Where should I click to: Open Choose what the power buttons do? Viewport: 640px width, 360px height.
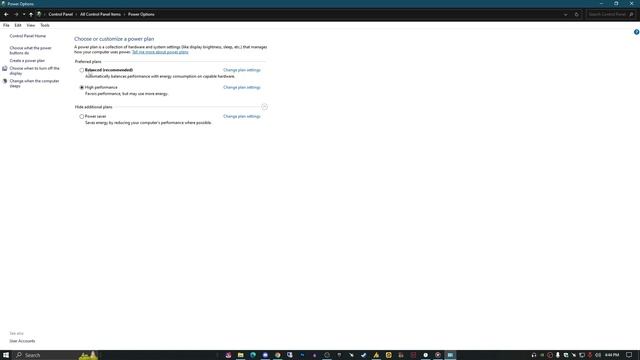[31, 50]
